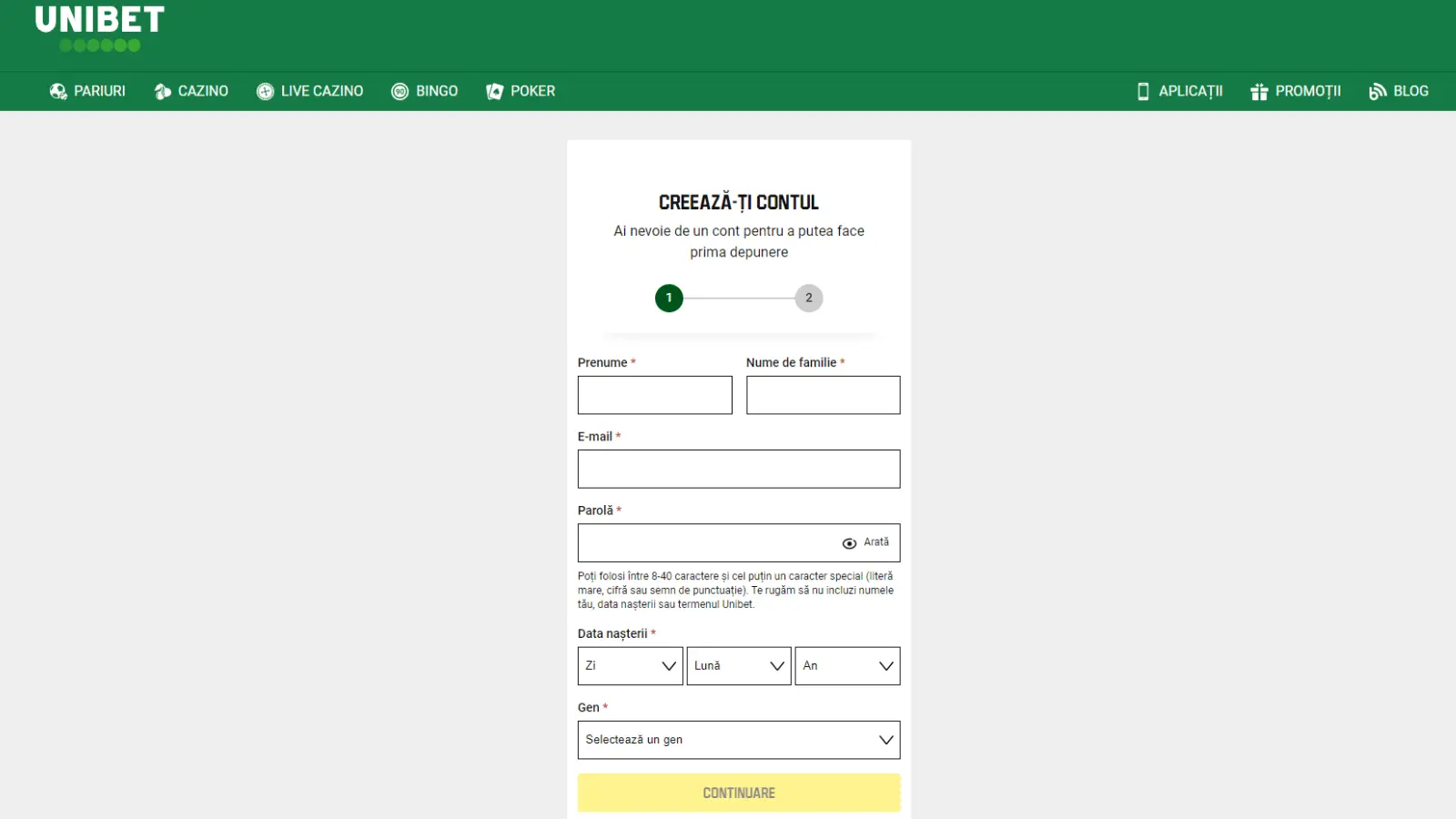1456x819 pixels.
Task: Click the Bingo ball icon
Action: (x=399, y=91)
